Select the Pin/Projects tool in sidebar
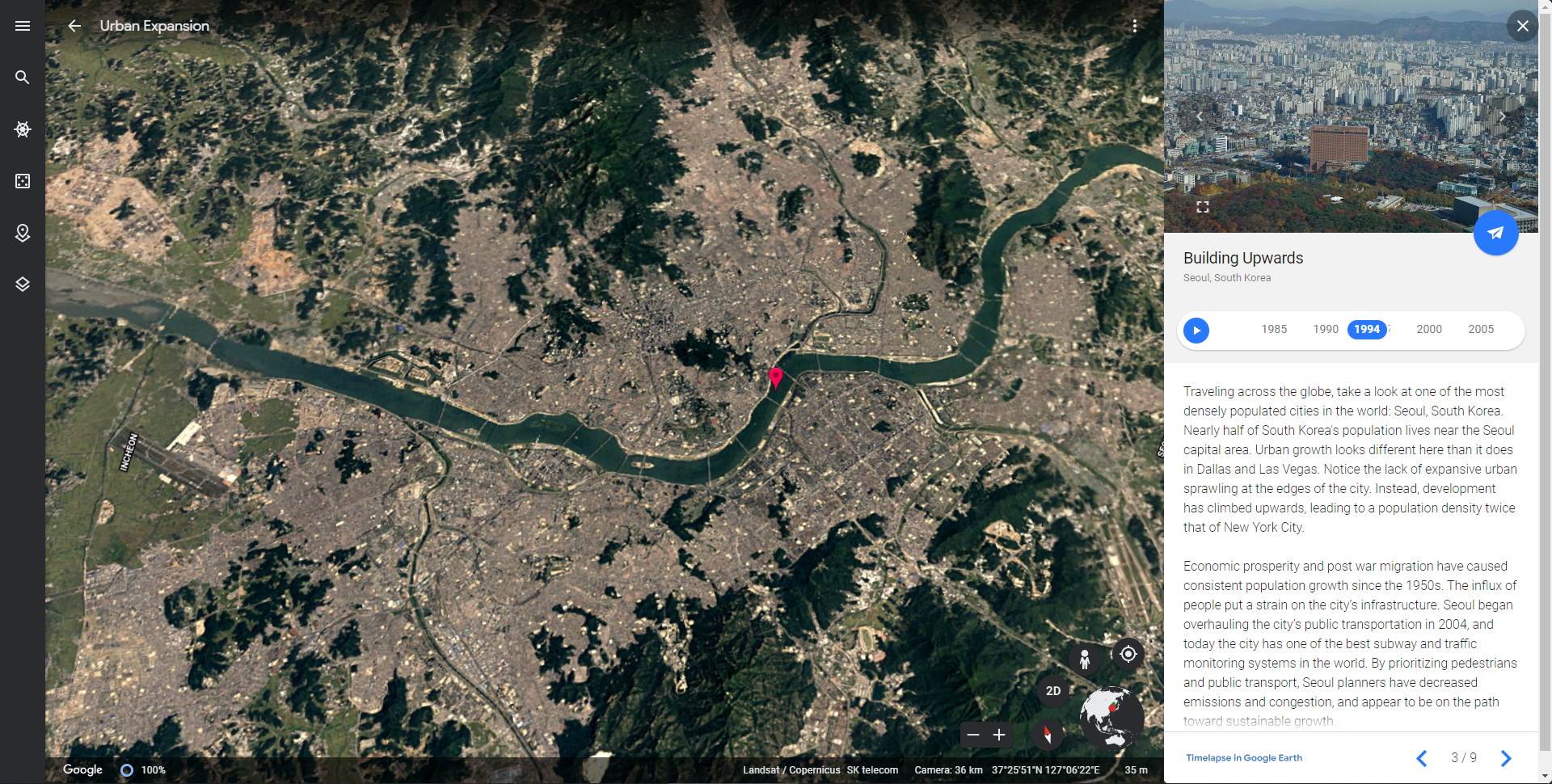1552x784 pixels. pos(22,233)
